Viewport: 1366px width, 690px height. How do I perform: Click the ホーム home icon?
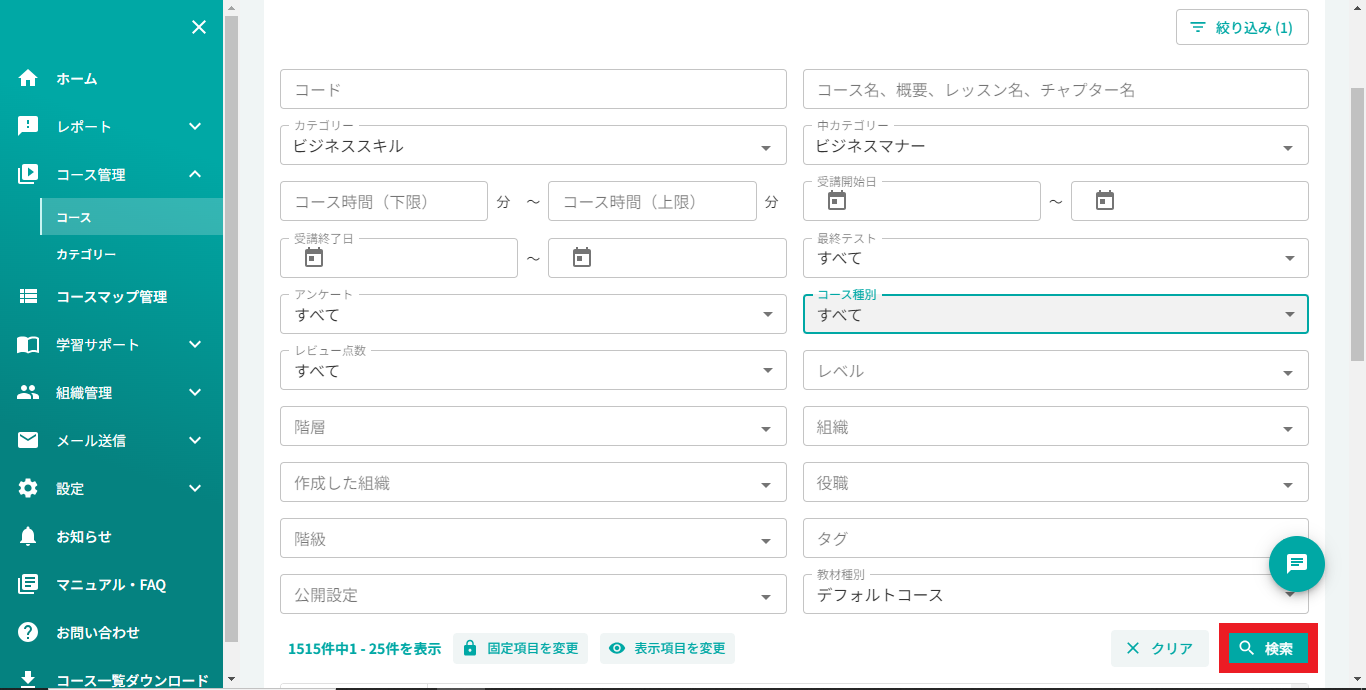28,78
